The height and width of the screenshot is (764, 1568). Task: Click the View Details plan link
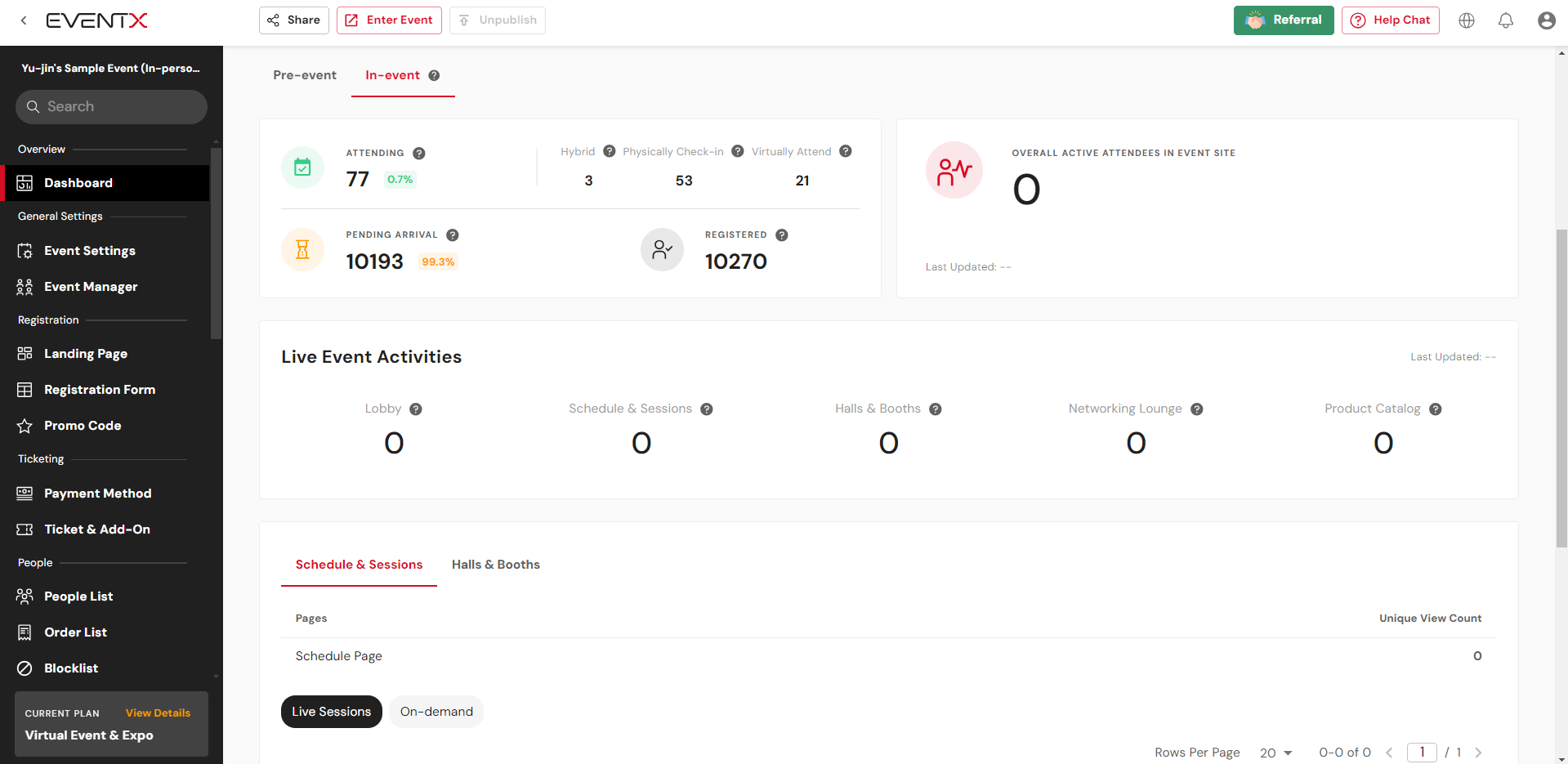[158, 713]
